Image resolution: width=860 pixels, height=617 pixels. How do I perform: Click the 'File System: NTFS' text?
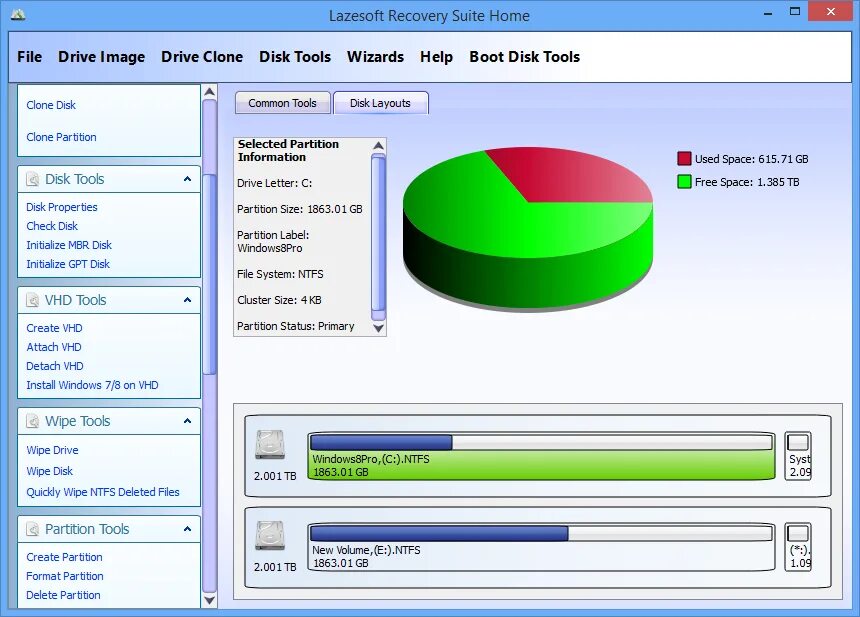(x=280, y=274)
